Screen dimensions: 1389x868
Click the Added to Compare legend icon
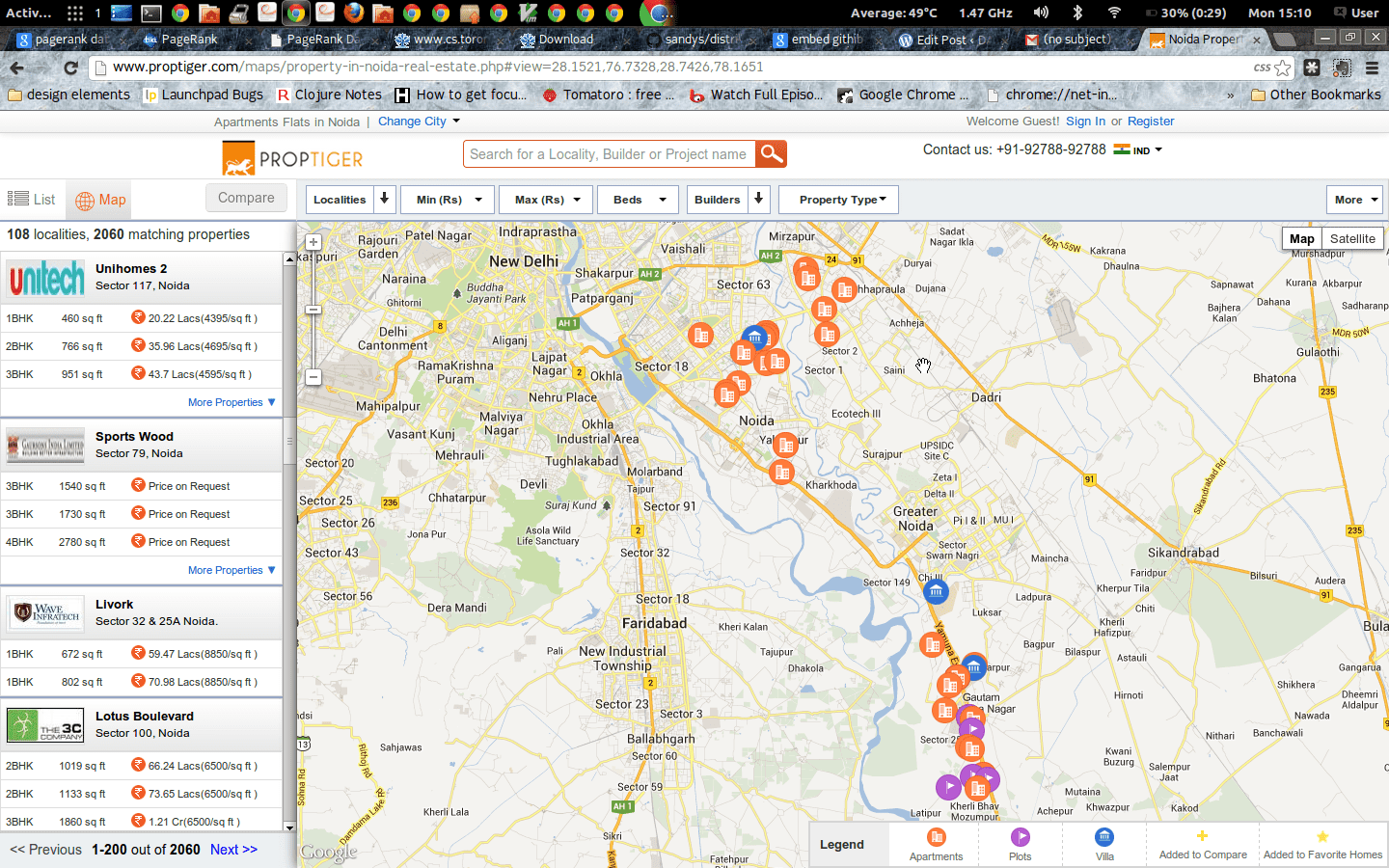[1202, 836]
